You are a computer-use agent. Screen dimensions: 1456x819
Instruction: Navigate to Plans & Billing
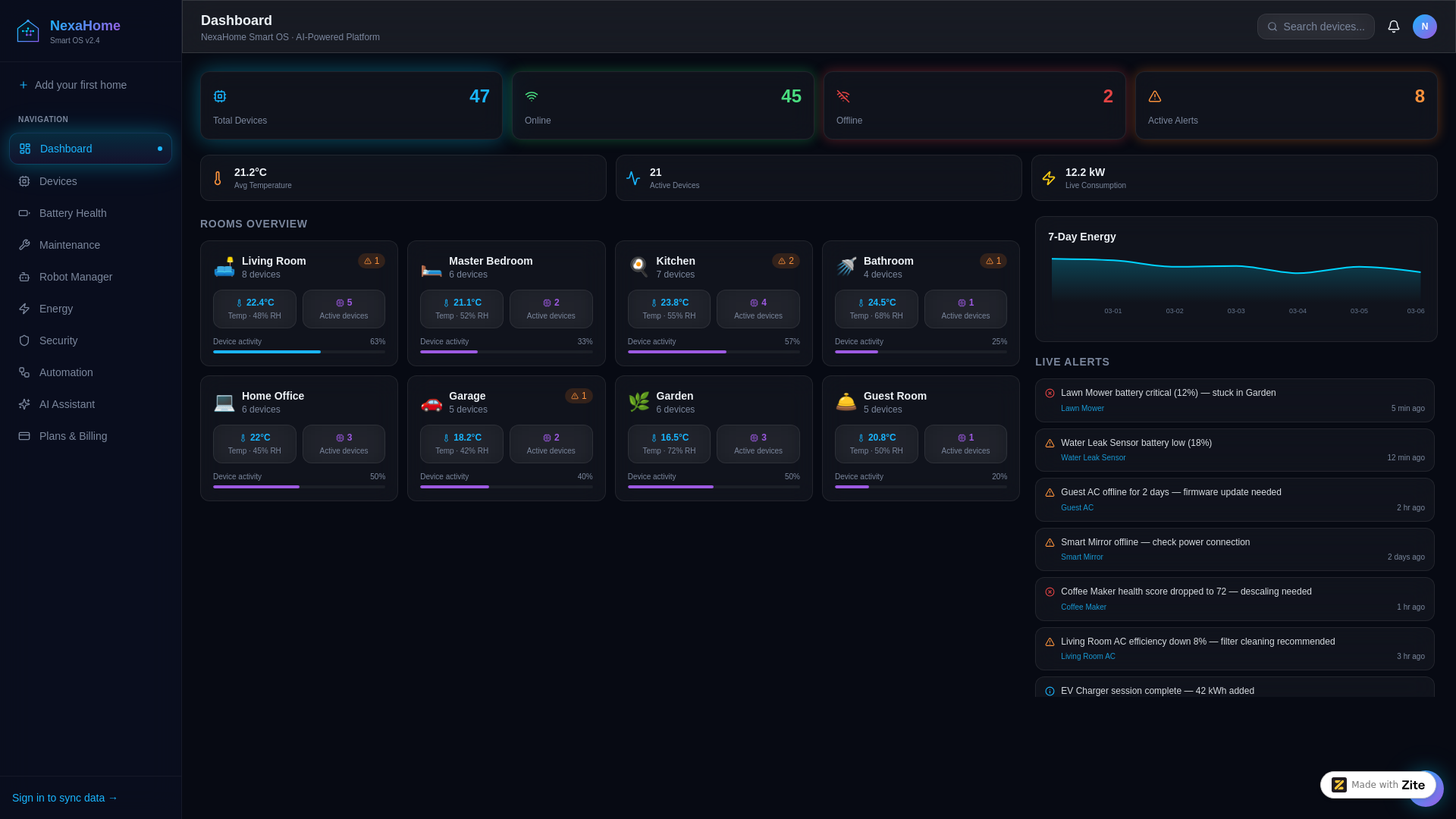(x=73, y=436)
